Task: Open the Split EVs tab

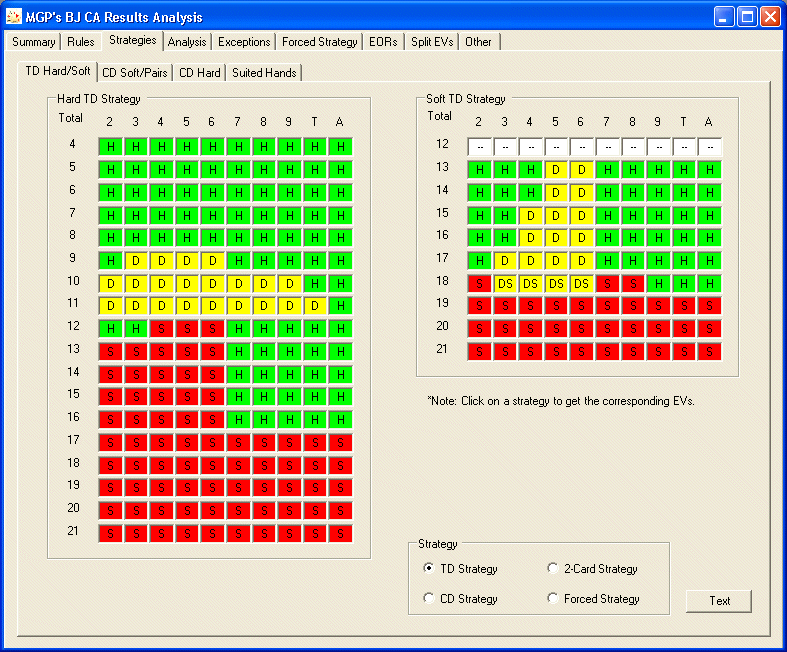Action: coord(432,42)
